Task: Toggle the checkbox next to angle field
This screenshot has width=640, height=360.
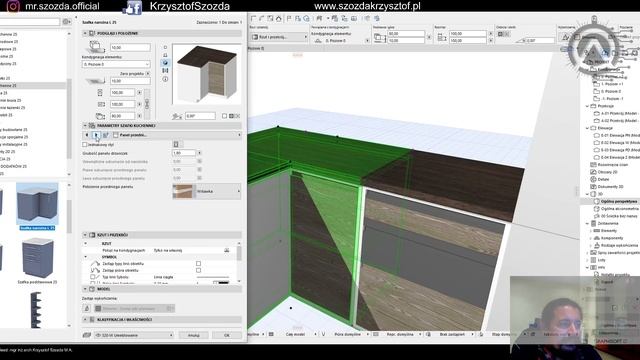Action: pyautogui.click(x=224, y=116)
